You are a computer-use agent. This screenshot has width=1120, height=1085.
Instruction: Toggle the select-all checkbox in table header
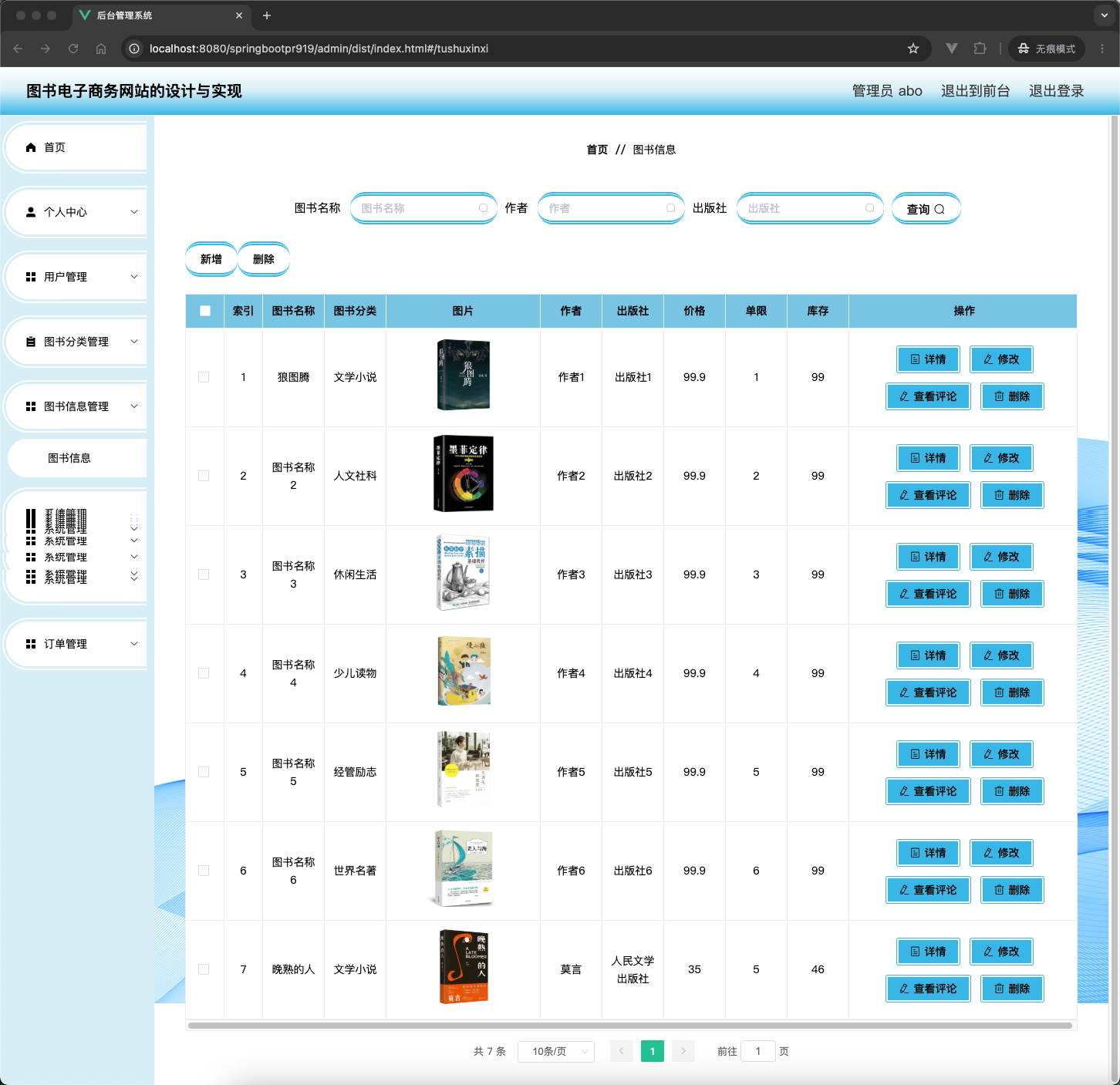205,311
